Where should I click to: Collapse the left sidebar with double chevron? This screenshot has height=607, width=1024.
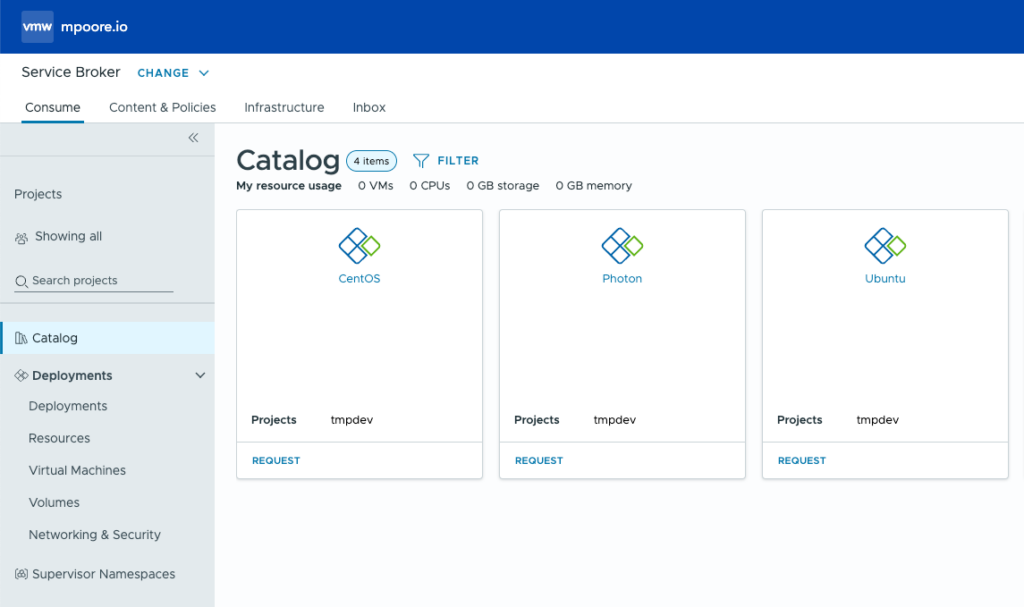coord(193,138)
